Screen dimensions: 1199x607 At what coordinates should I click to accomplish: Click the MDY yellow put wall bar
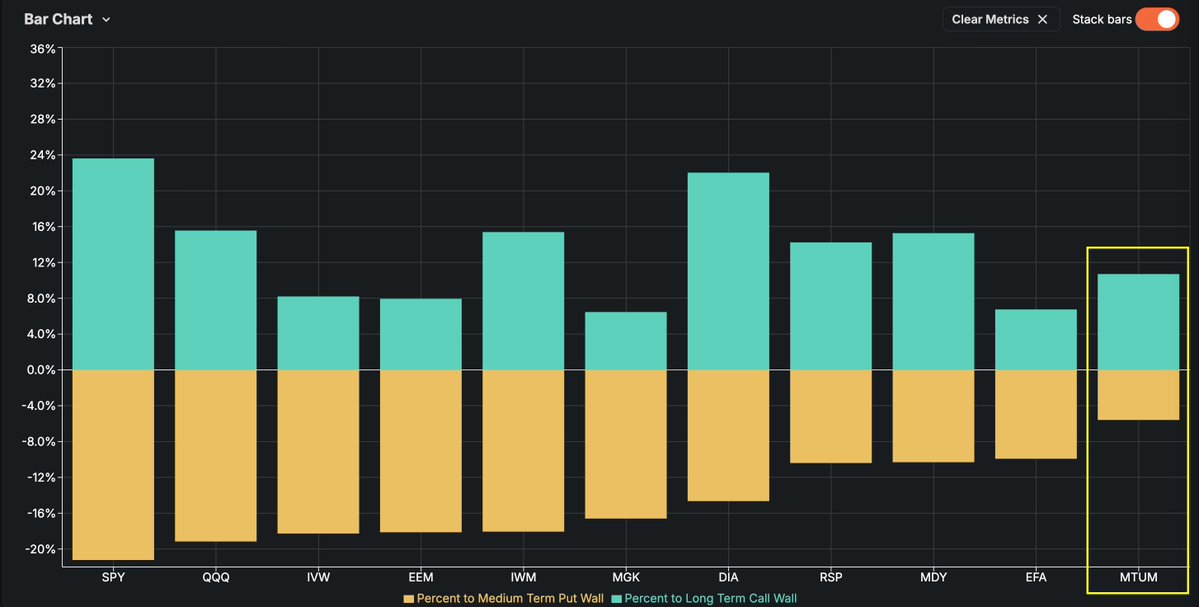click(933, 416)
